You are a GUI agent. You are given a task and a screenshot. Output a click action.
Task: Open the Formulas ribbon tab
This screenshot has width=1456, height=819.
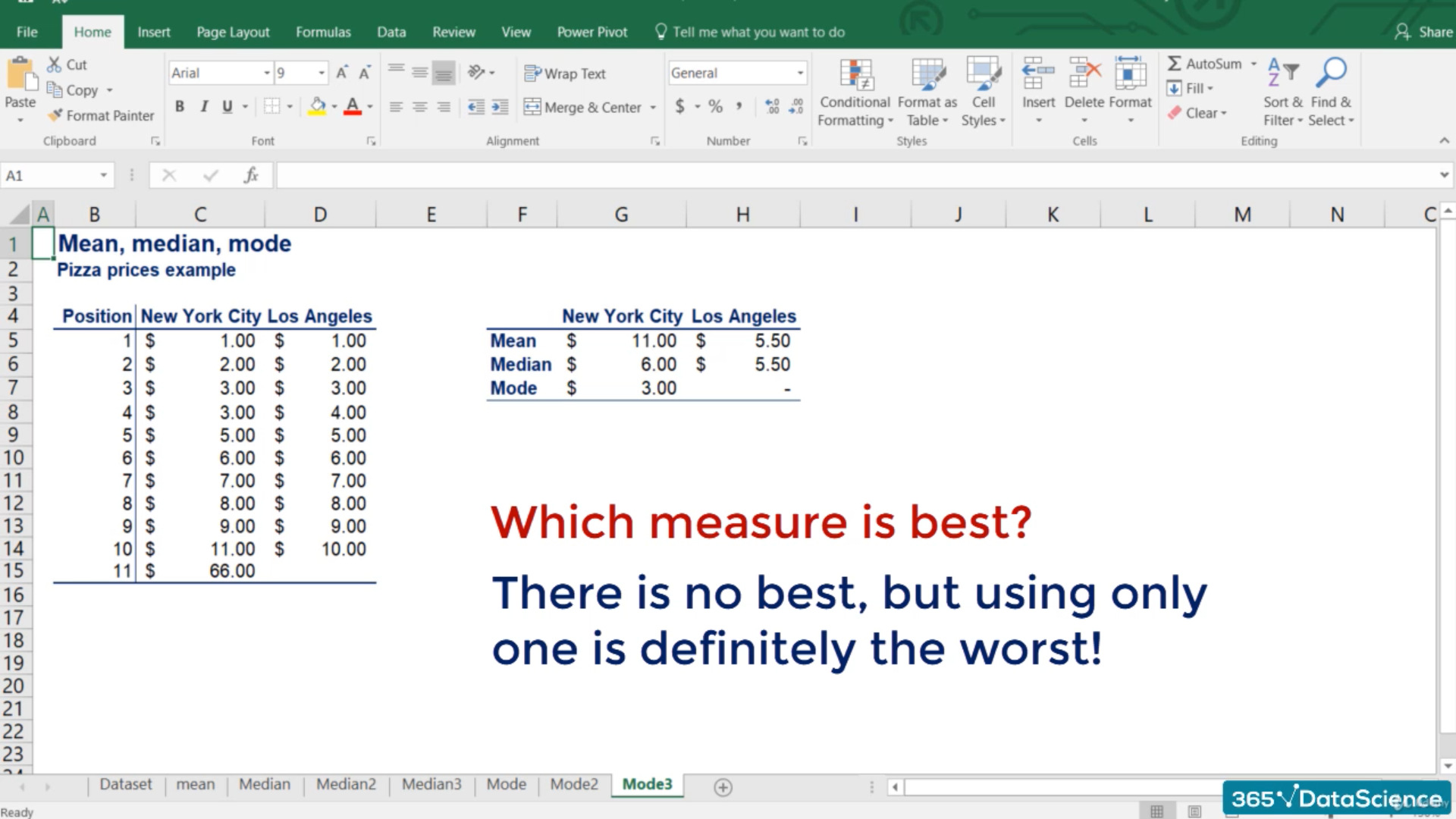coord(323,32)
